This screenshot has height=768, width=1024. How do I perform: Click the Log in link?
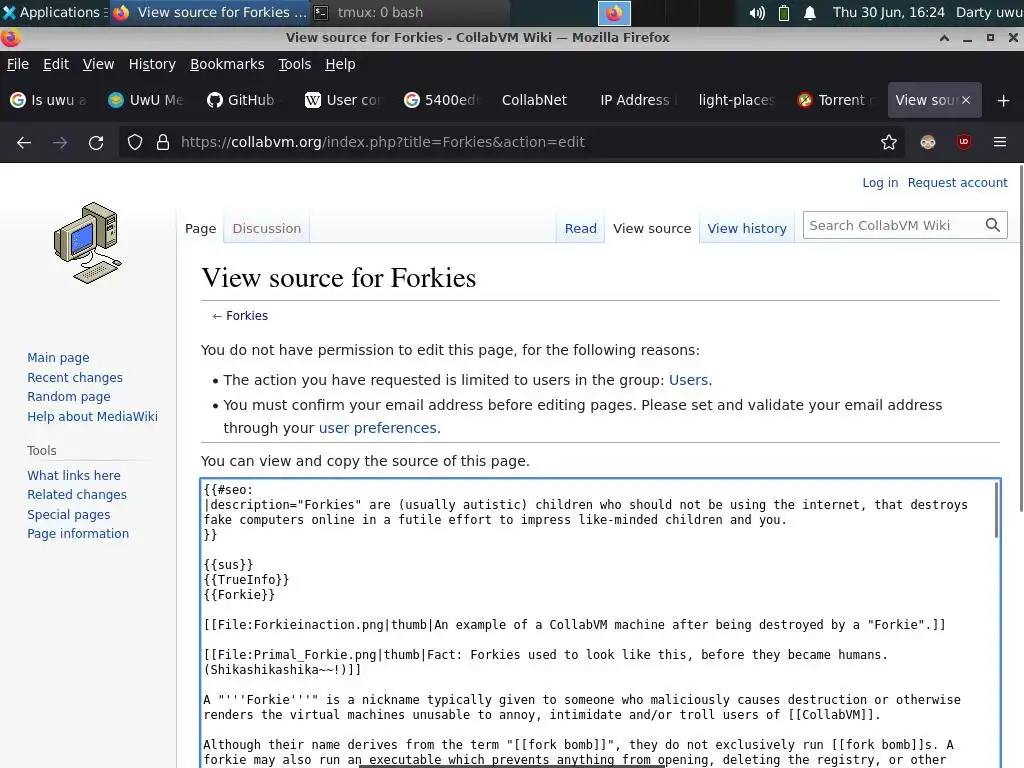[x=880, y=183]
